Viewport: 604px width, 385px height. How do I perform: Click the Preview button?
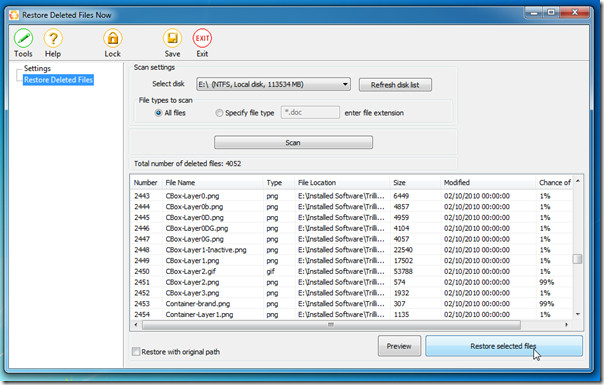click(x=399, y=346)
